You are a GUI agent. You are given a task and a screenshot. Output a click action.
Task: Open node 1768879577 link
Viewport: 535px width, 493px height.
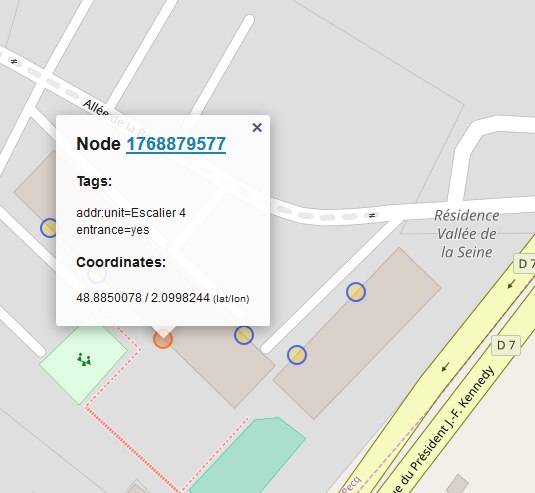click(176, 144)
